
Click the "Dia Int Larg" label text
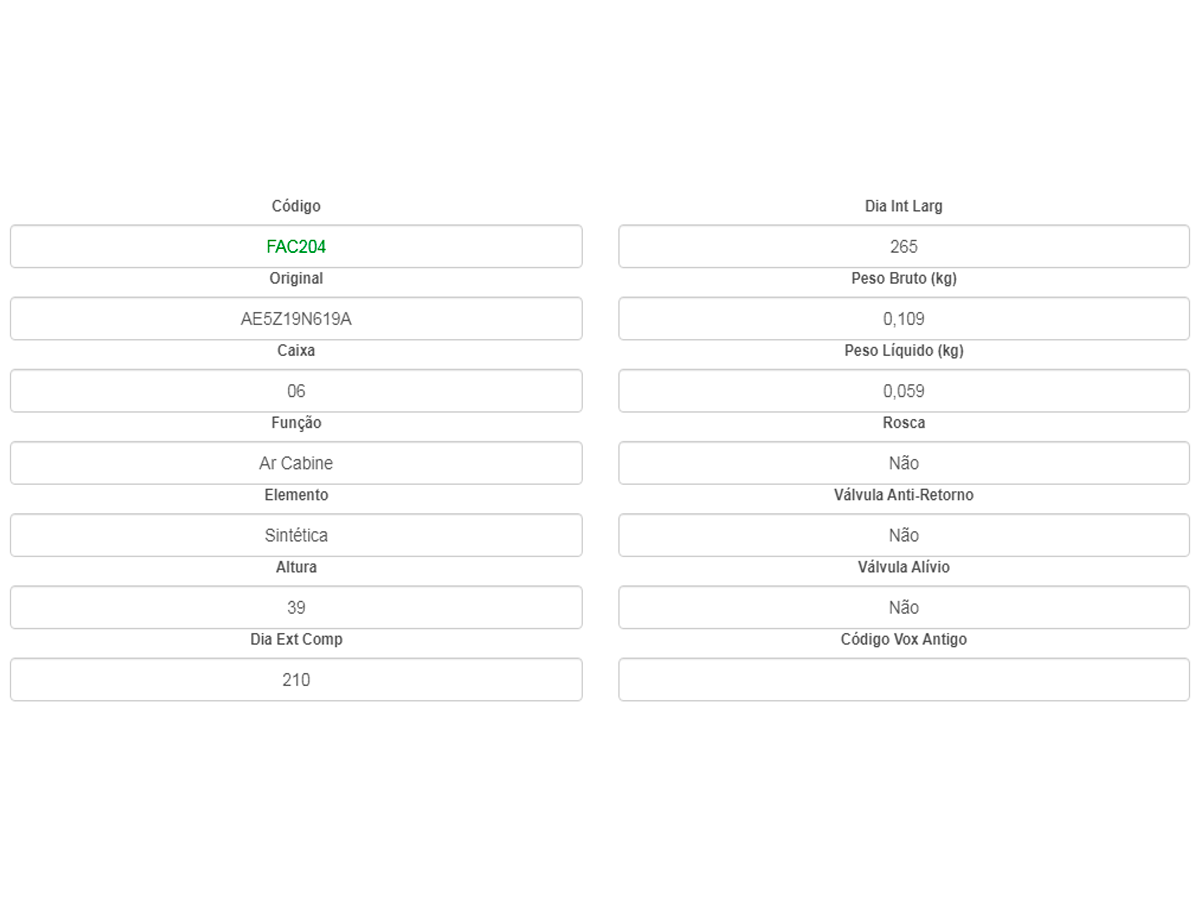click(x=903, y=206)
